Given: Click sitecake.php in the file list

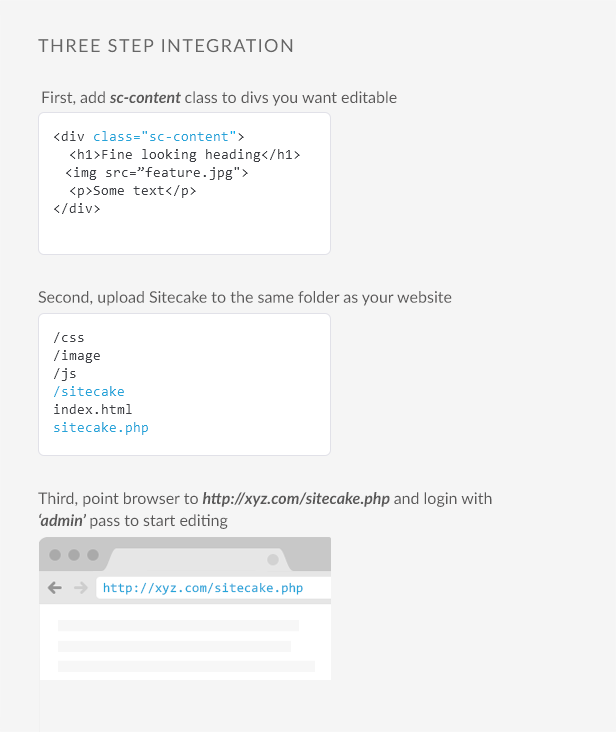Looking at the screenshot, I should (x=101, y=428).
